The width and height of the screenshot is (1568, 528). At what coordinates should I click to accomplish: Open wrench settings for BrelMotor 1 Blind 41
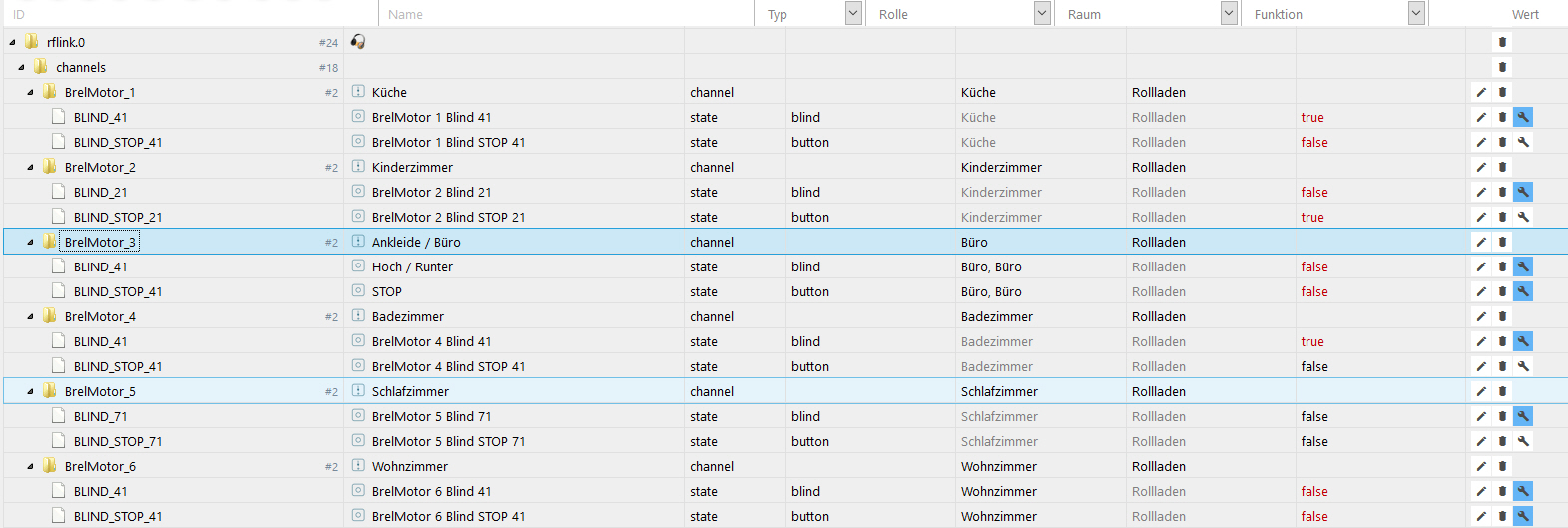click(x=1523, y=117)
